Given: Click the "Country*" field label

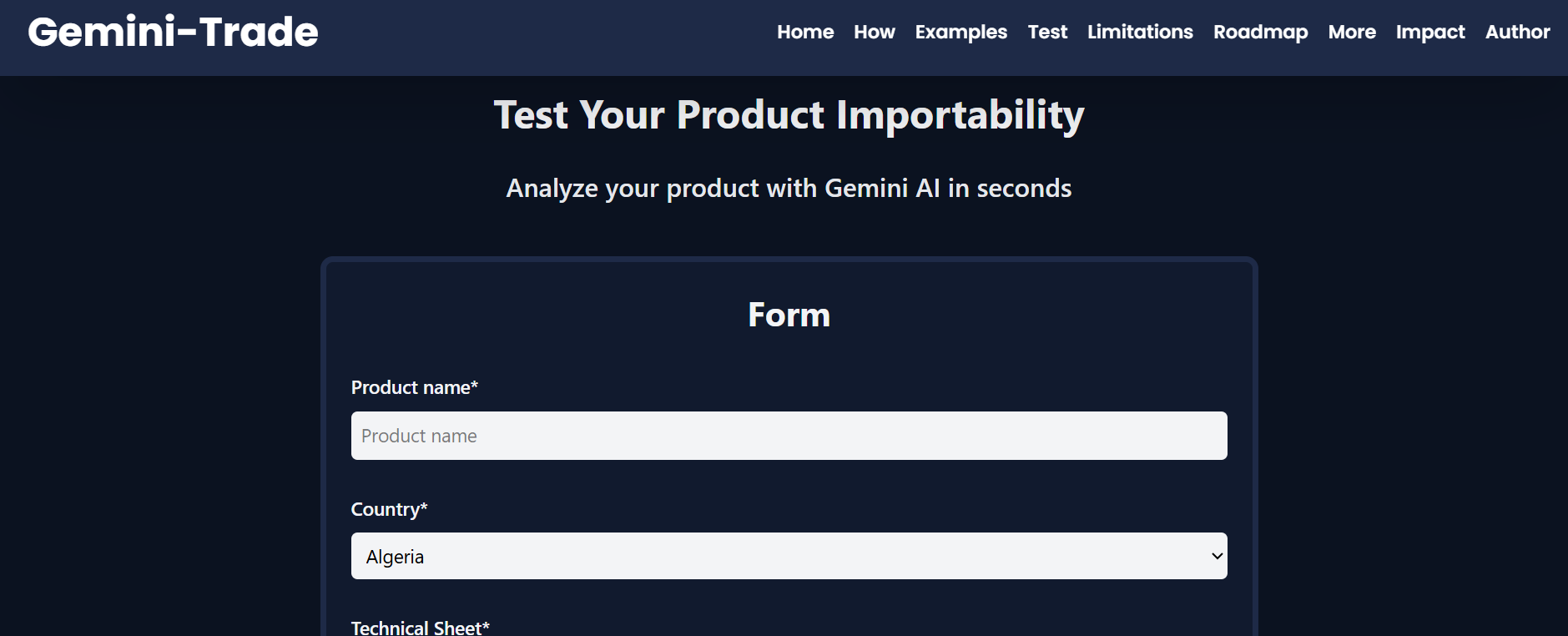Looking at the screenshot, I should point(389,509).
